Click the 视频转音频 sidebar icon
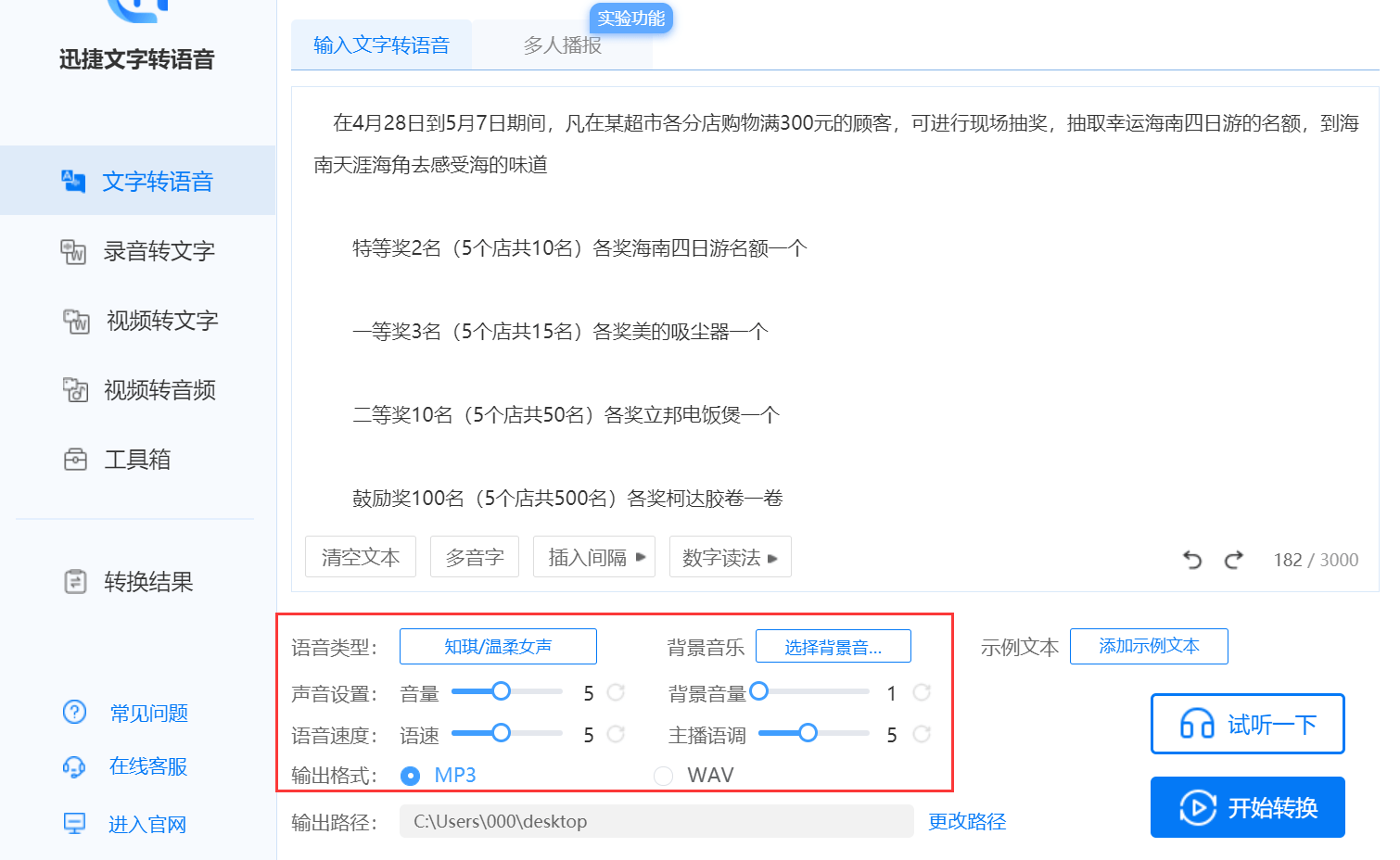Viewport: 1400px width, 860px height. (x=75, y=390)
